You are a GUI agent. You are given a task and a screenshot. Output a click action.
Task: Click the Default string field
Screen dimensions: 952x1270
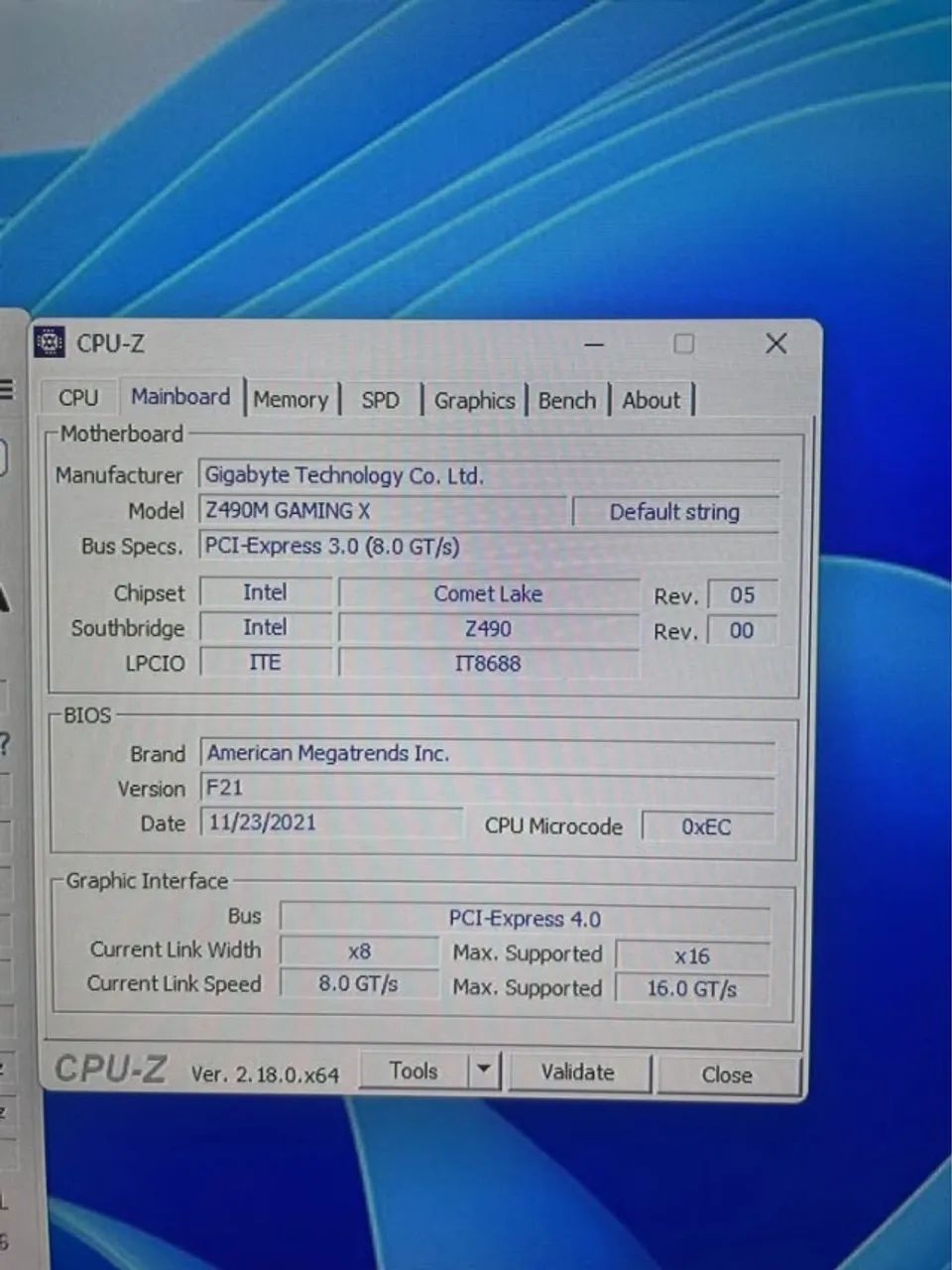(x=675, y=512)
